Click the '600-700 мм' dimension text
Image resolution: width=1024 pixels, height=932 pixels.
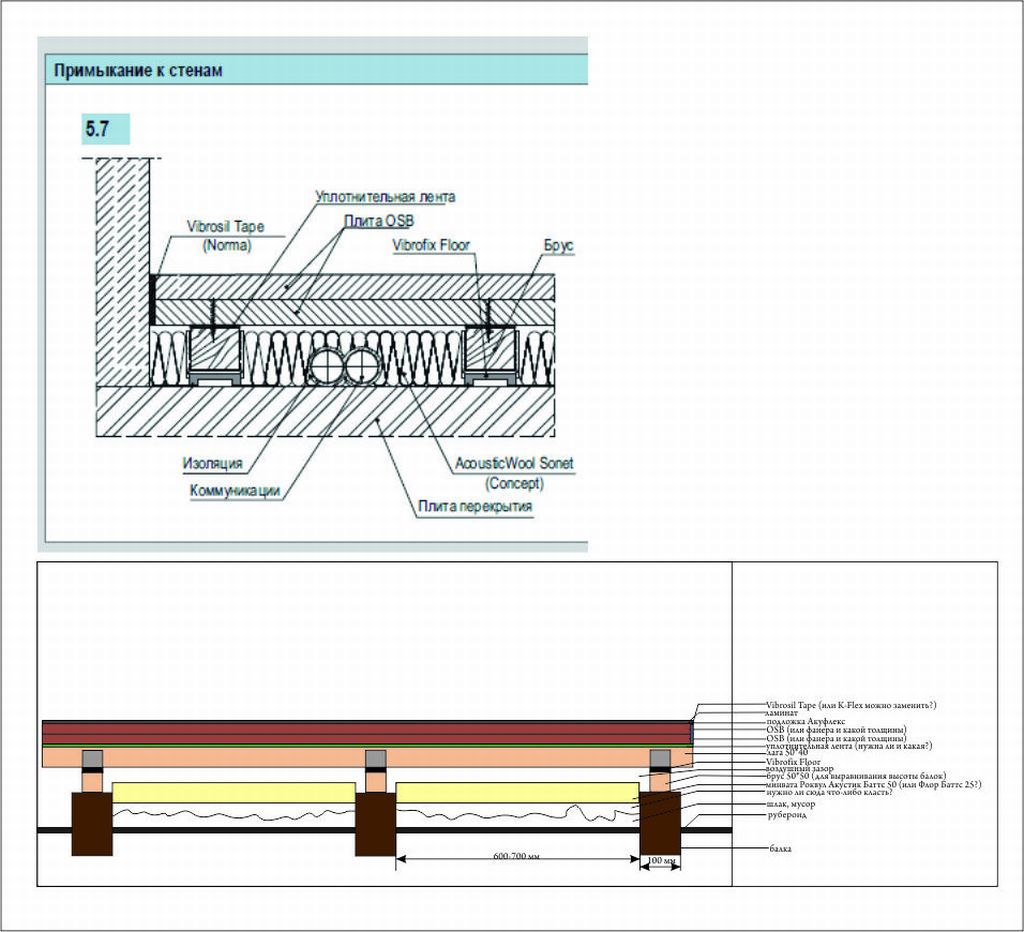tap(517, 857)
